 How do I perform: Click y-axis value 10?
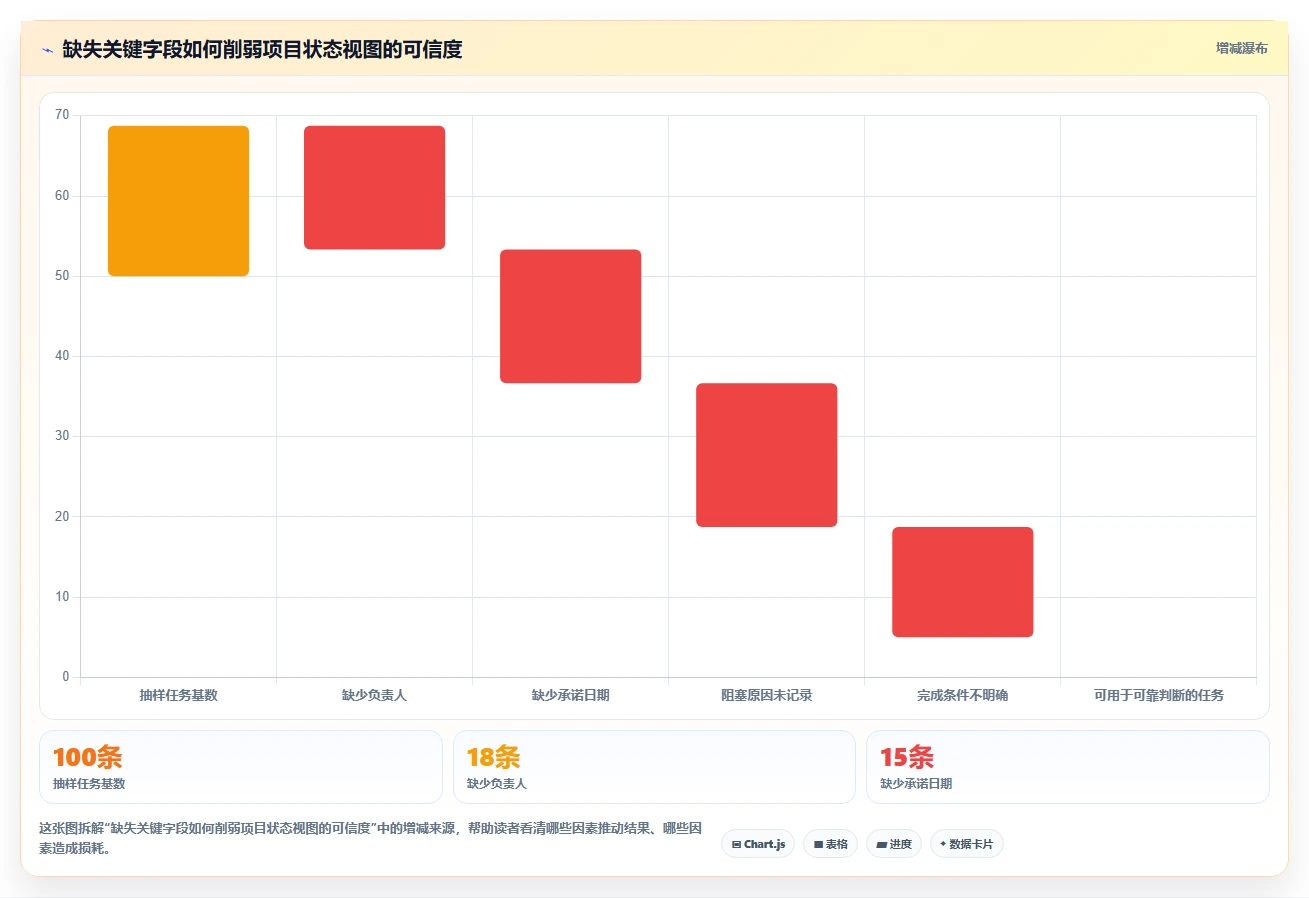coord(62,597)
